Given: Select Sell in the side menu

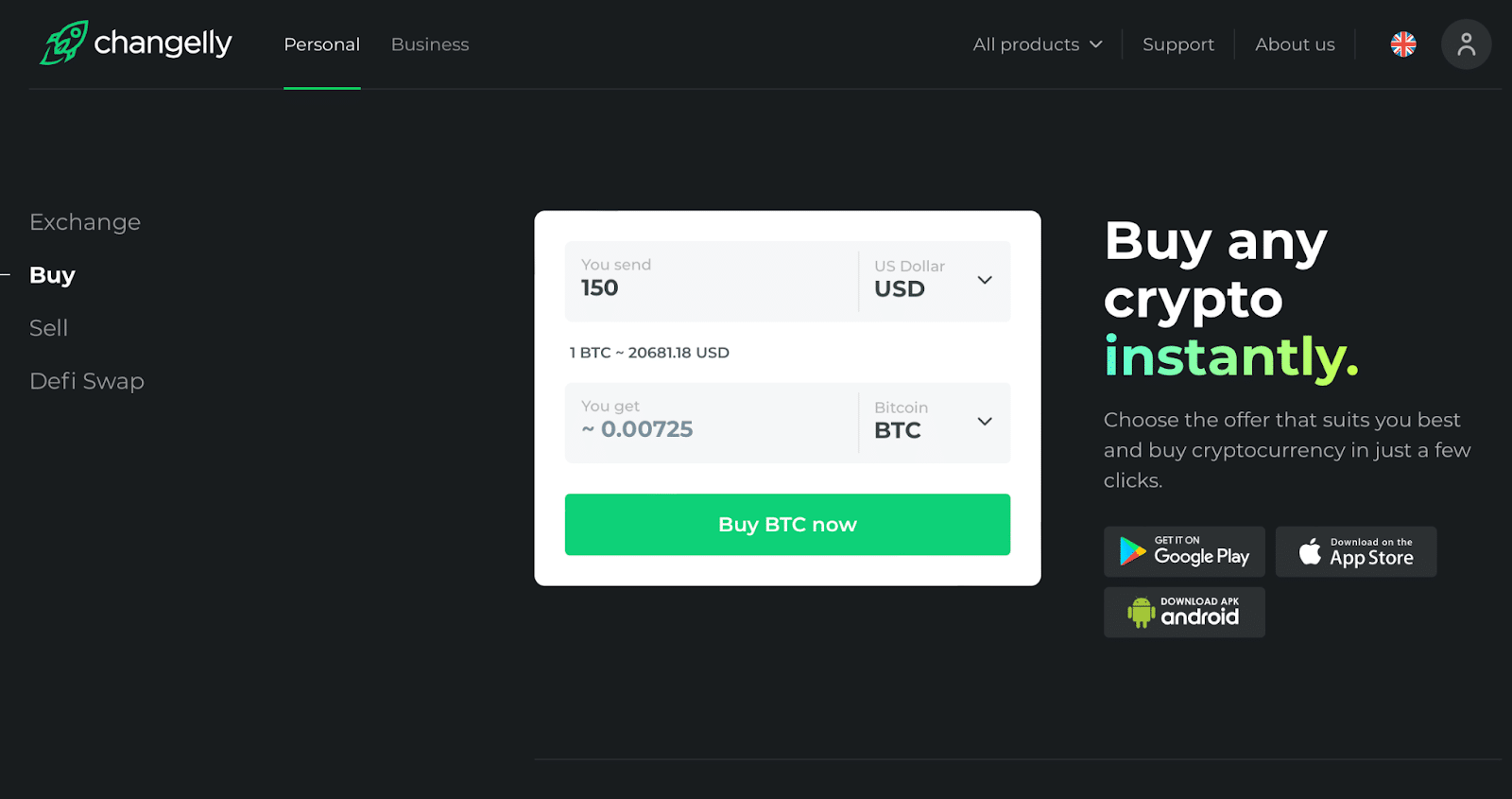Looking at the screenshot, I should [x=49, y=328].
